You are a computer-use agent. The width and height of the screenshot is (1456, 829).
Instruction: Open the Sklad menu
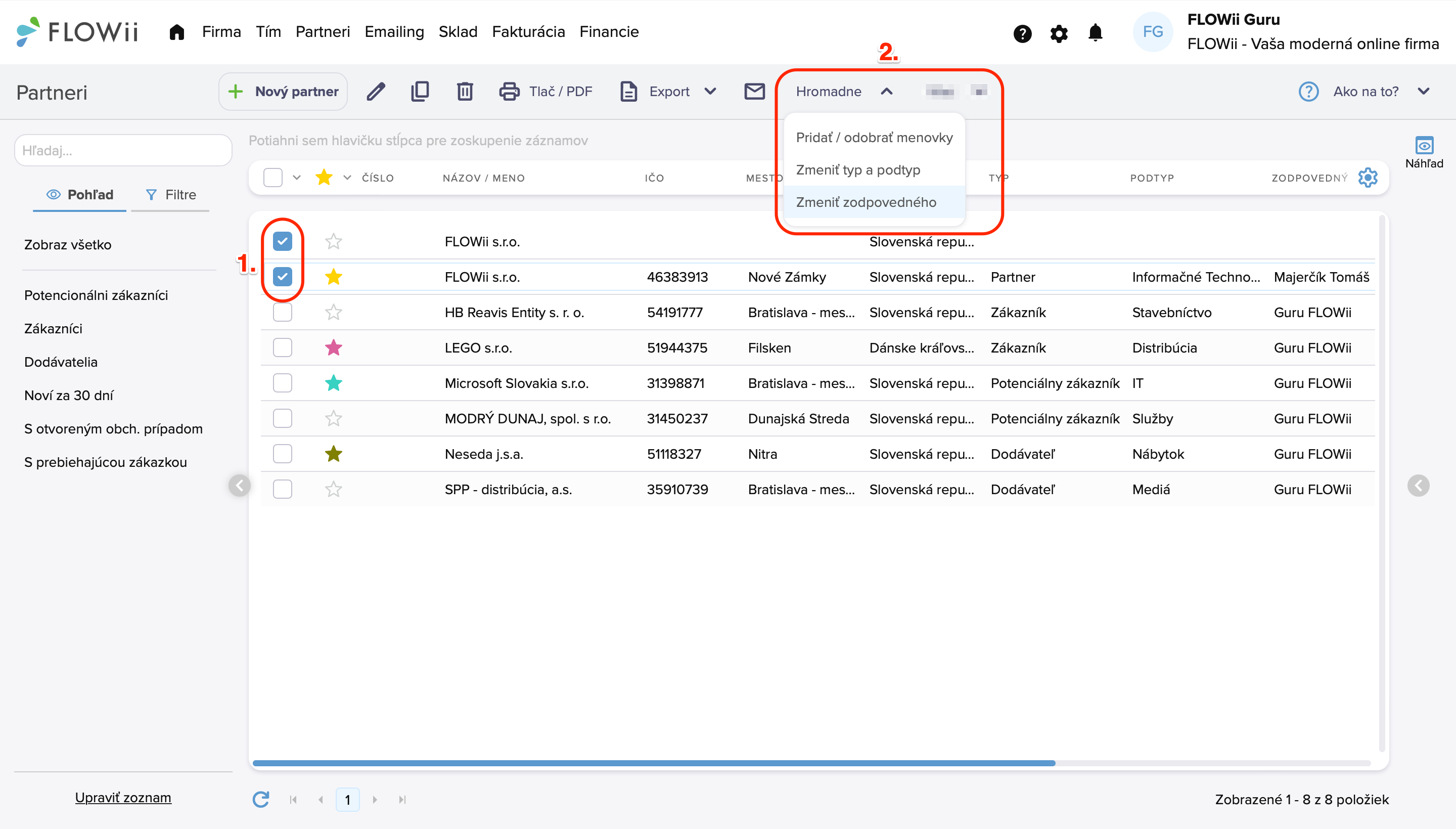click(458, 32)
